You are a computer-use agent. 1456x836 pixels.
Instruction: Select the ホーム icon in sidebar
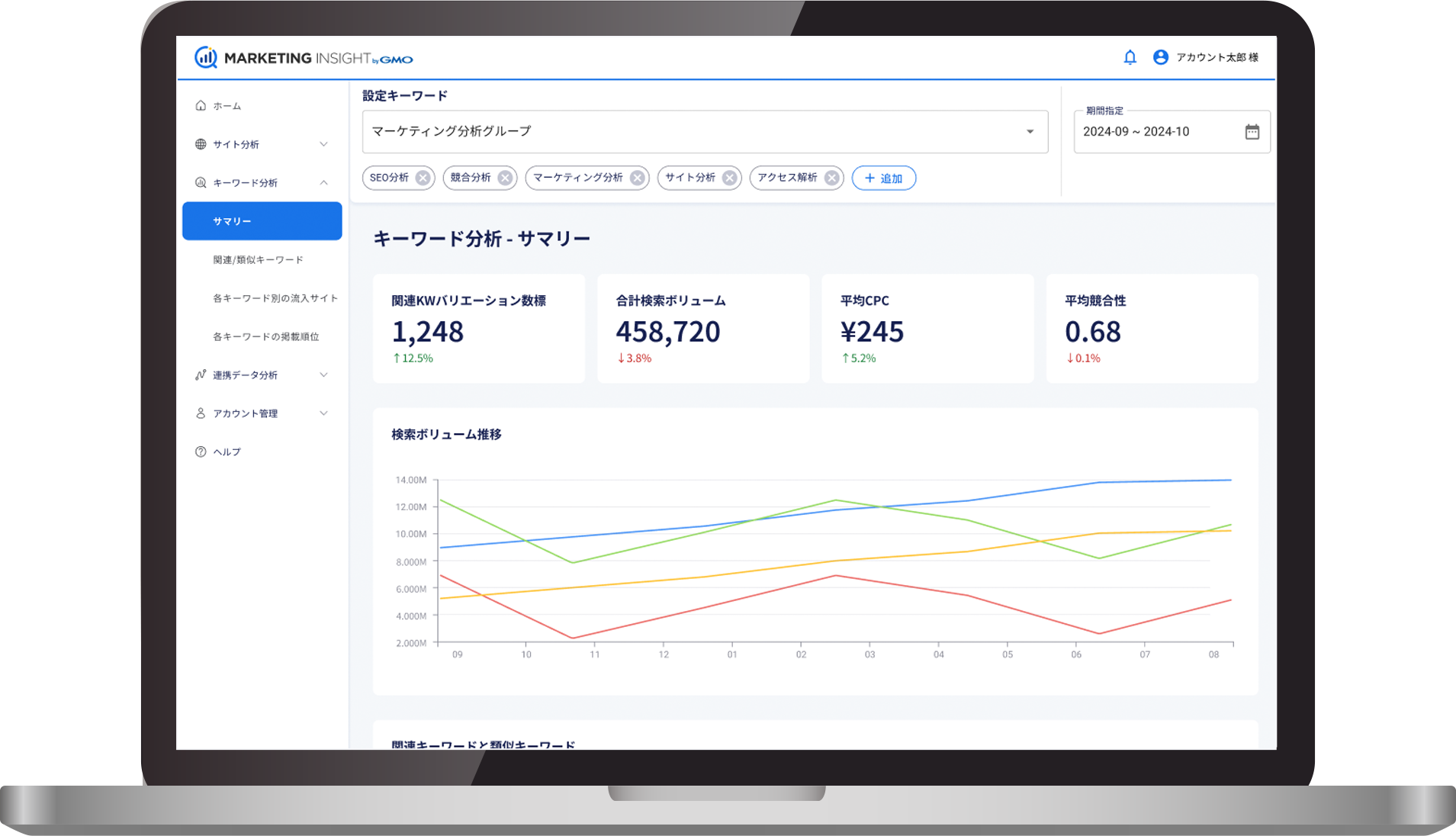[201, 106]
